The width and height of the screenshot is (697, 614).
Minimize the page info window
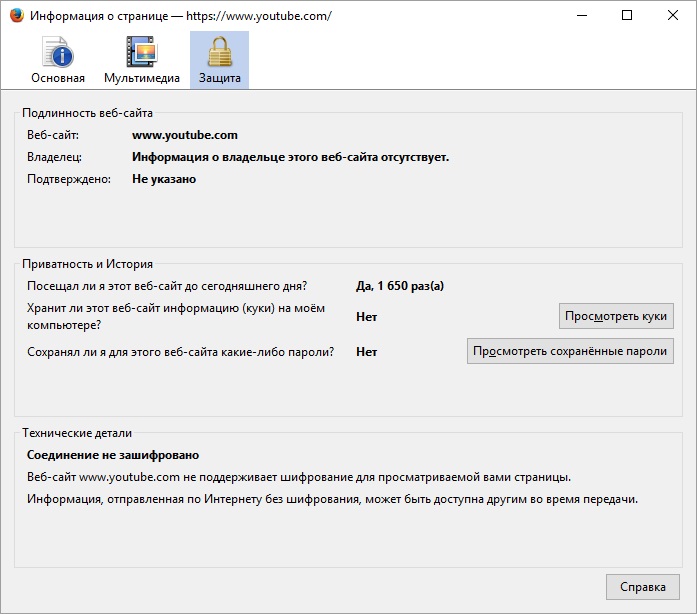click(x=582, y=16)
